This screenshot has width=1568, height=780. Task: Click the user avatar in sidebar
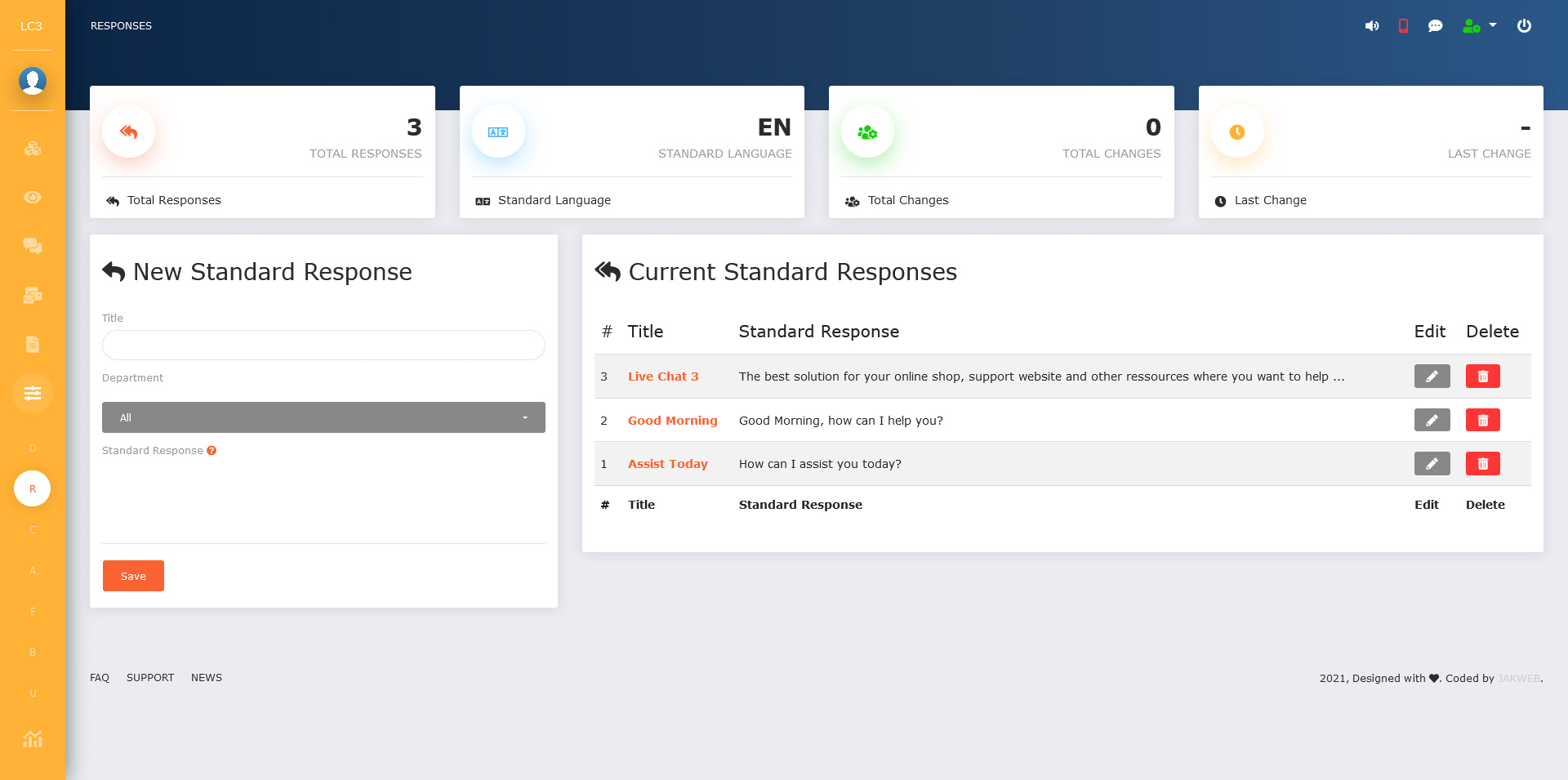(x=33, y=81)
